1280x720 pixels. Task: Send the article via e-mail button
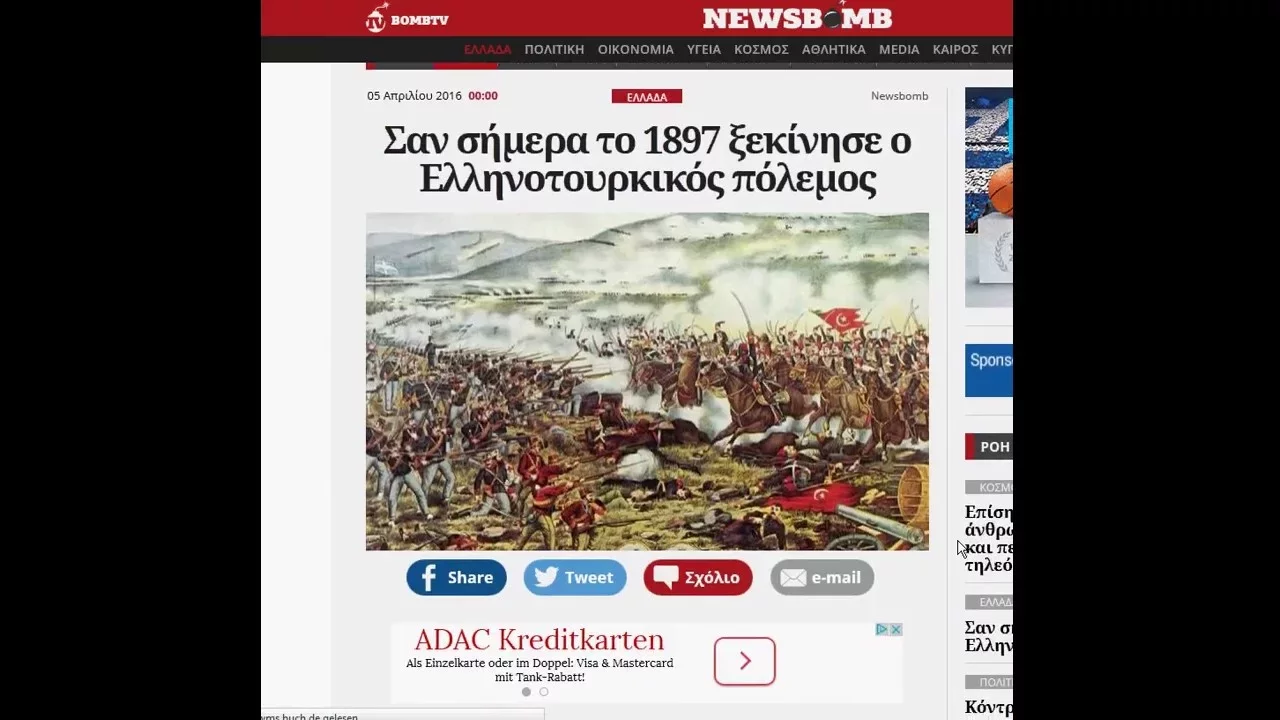click(822, 577)
